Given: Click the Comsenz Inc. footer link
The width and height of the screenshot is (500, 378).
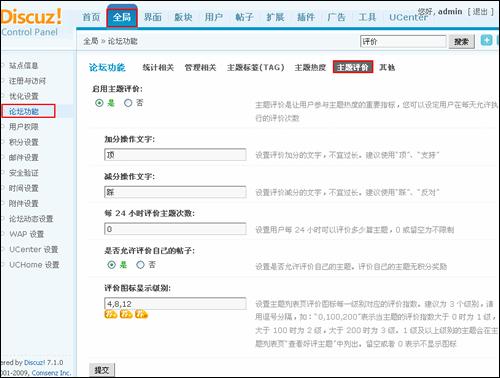Looking at the screenshot, I should point(51,373).
